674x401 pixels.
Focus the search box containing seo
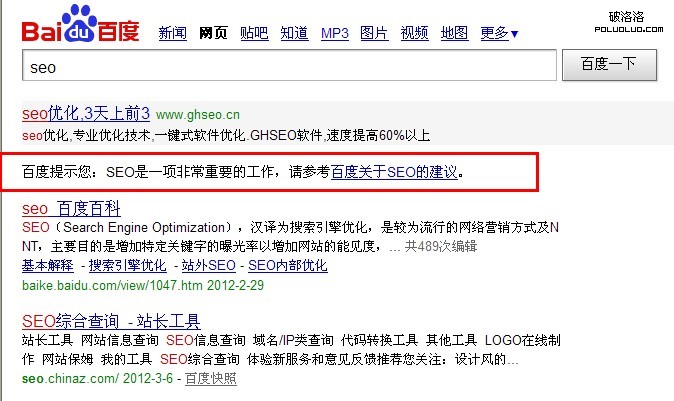[x=289, y=65]
